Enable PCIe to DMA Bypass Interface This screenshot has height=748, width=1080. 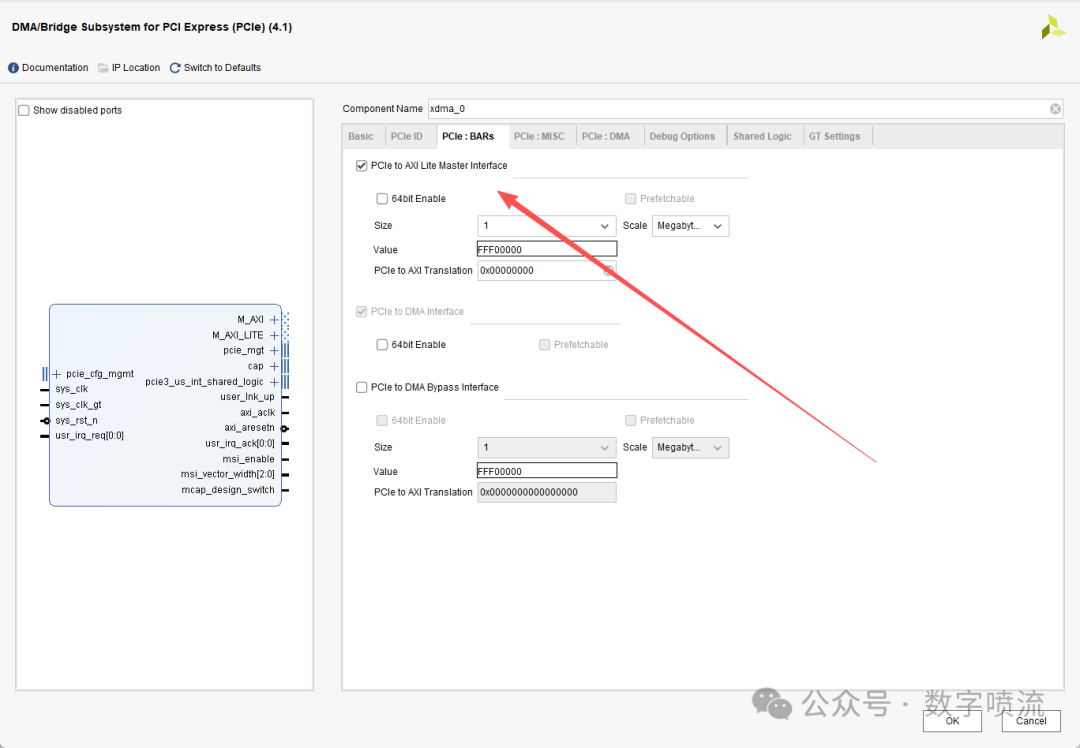362,388
